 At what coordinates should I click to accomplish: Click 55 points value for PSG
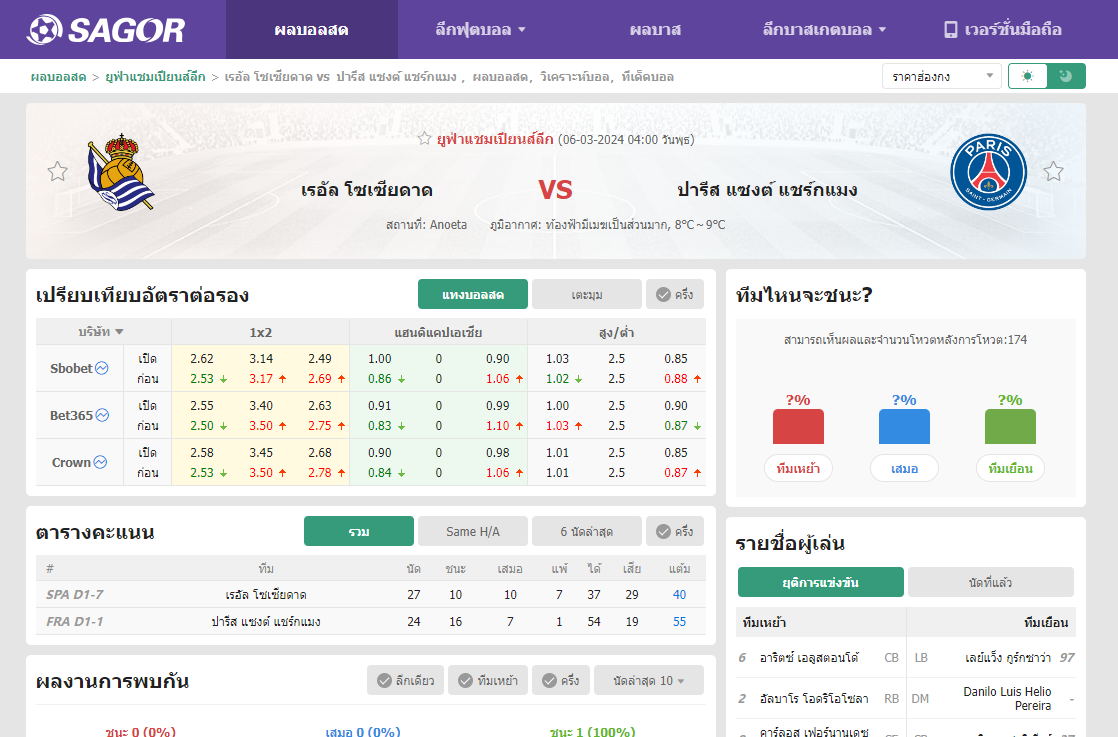(x=679, y=622)
